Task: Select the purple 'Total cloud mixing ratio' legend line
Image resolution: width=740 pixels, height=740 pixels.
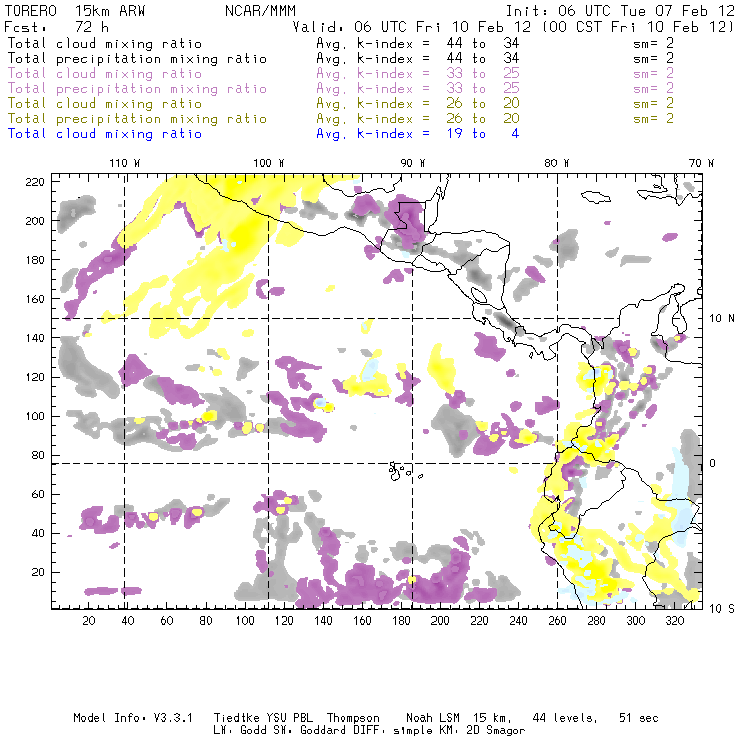Action: tap(105, 74)
